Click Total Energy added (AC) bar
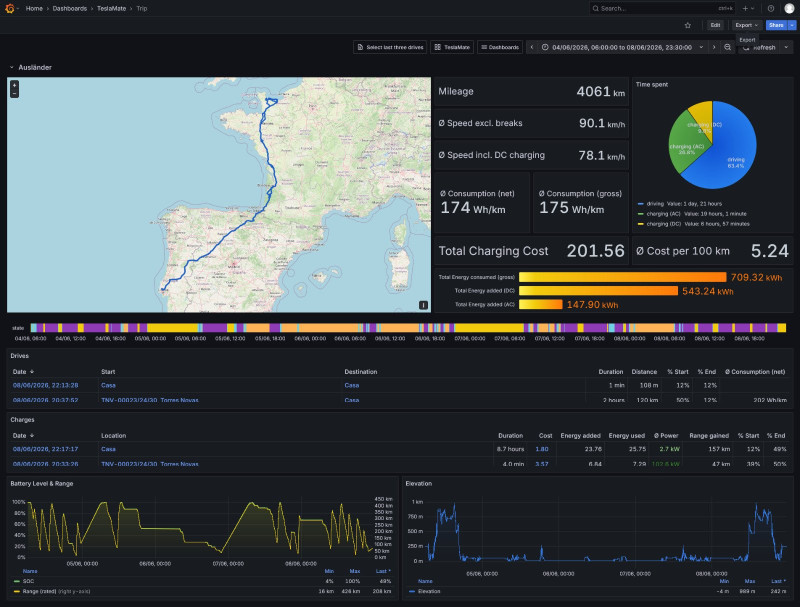This screenshot has width=800, height=607. click(x=540, y=305)
